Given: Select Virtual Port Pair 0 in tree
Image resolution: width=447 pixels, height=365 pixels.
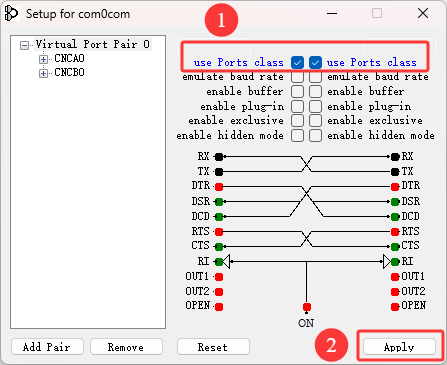Looking at the screenshot, I should 93,44.
